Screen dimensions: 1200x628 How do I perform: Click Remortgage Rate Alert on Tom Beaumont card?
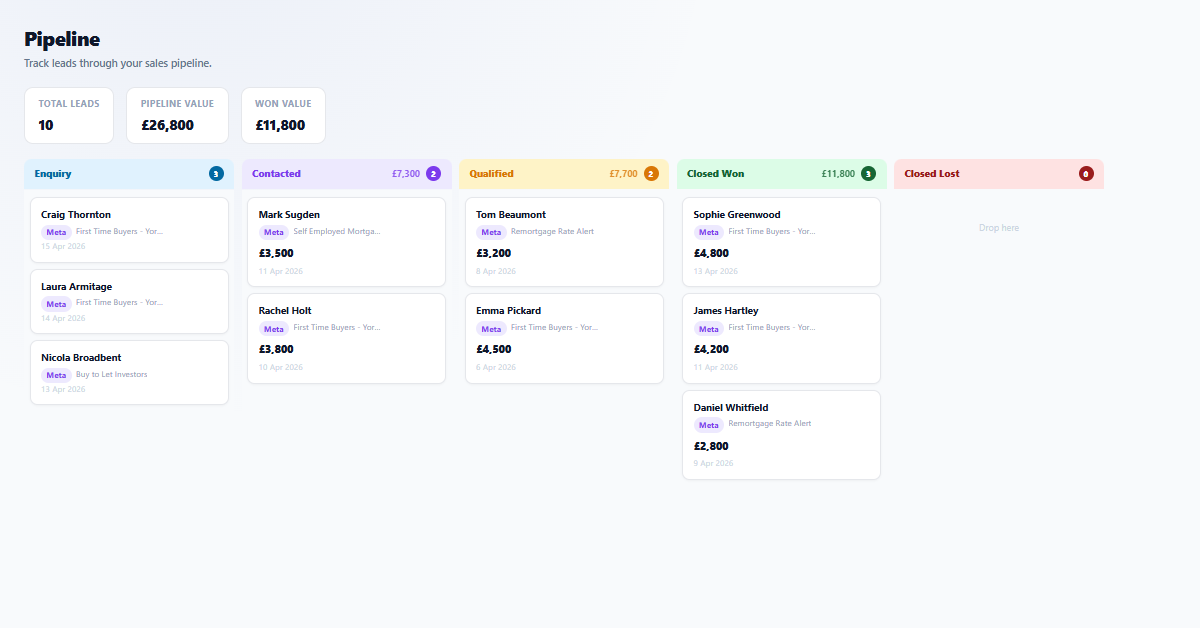(552, 232)
